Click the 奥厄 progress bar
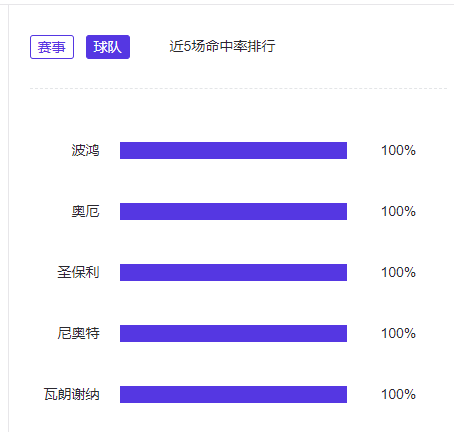Screen dimensions: 454x432 233,211
